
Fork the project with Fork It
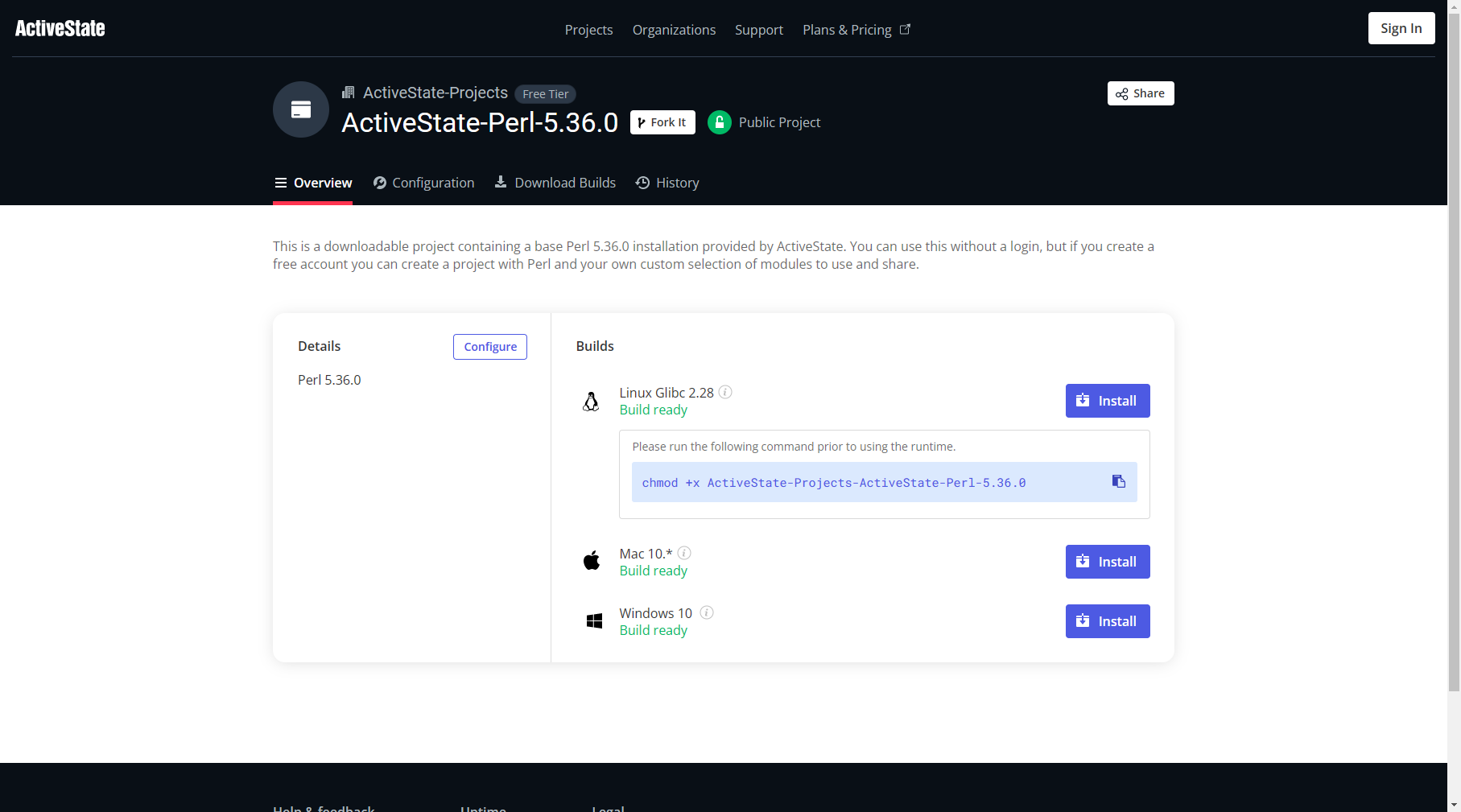point(662,122)
